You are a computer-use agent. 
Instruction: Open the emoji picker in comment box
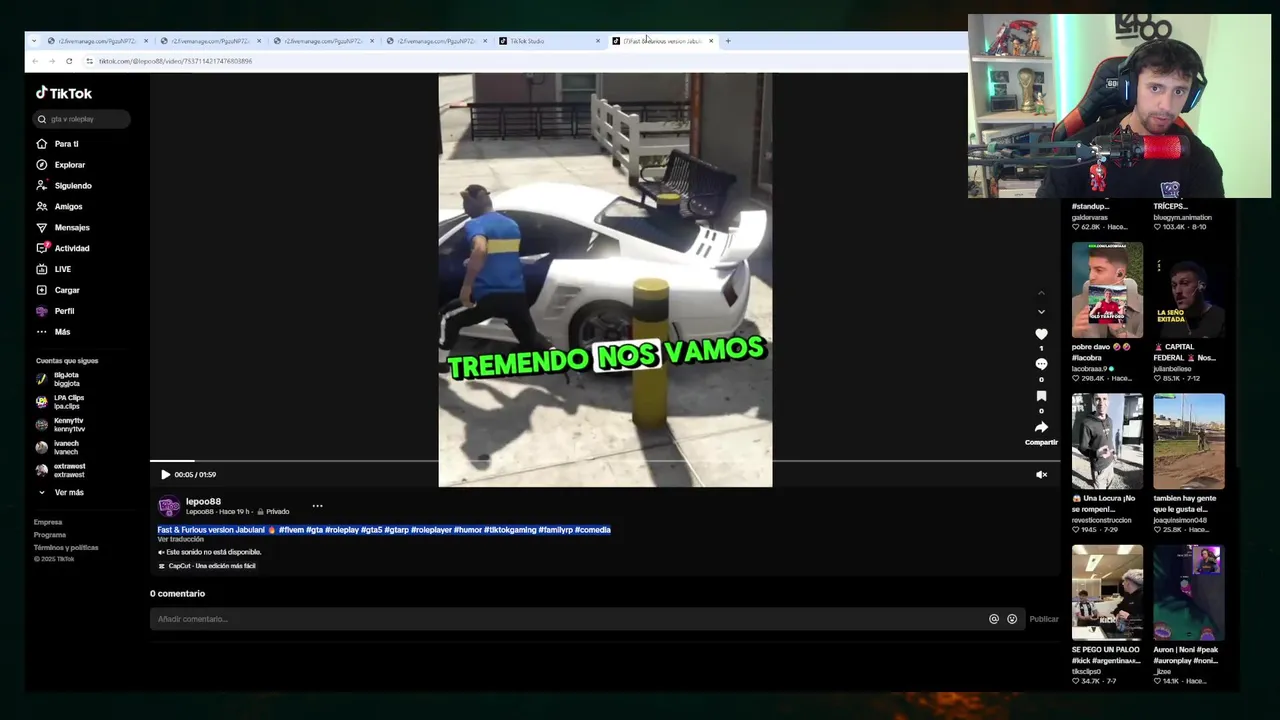(1012, 619)
